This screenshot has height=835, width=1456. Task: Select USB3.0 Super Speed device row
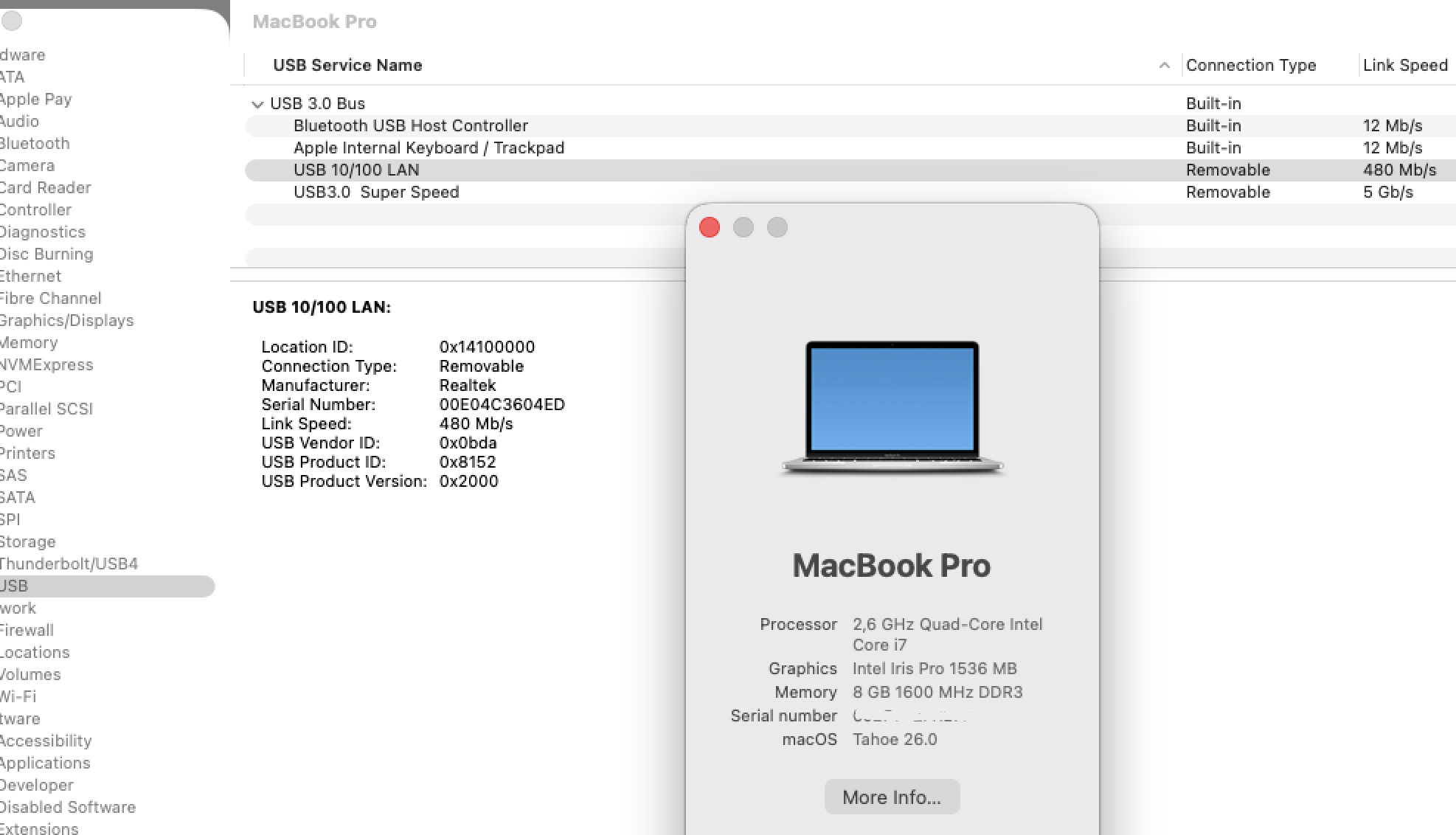(375, 193)
